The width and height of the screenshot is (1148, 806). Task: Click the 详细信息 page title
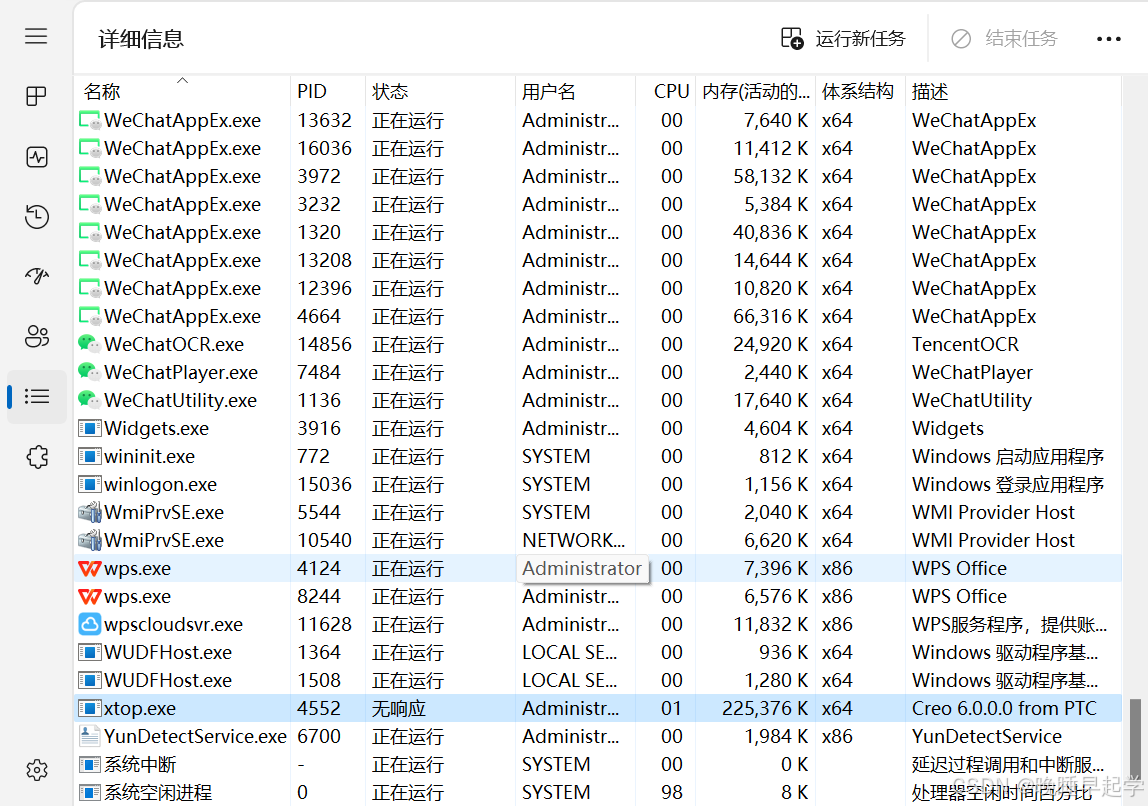tap(141, 39)
